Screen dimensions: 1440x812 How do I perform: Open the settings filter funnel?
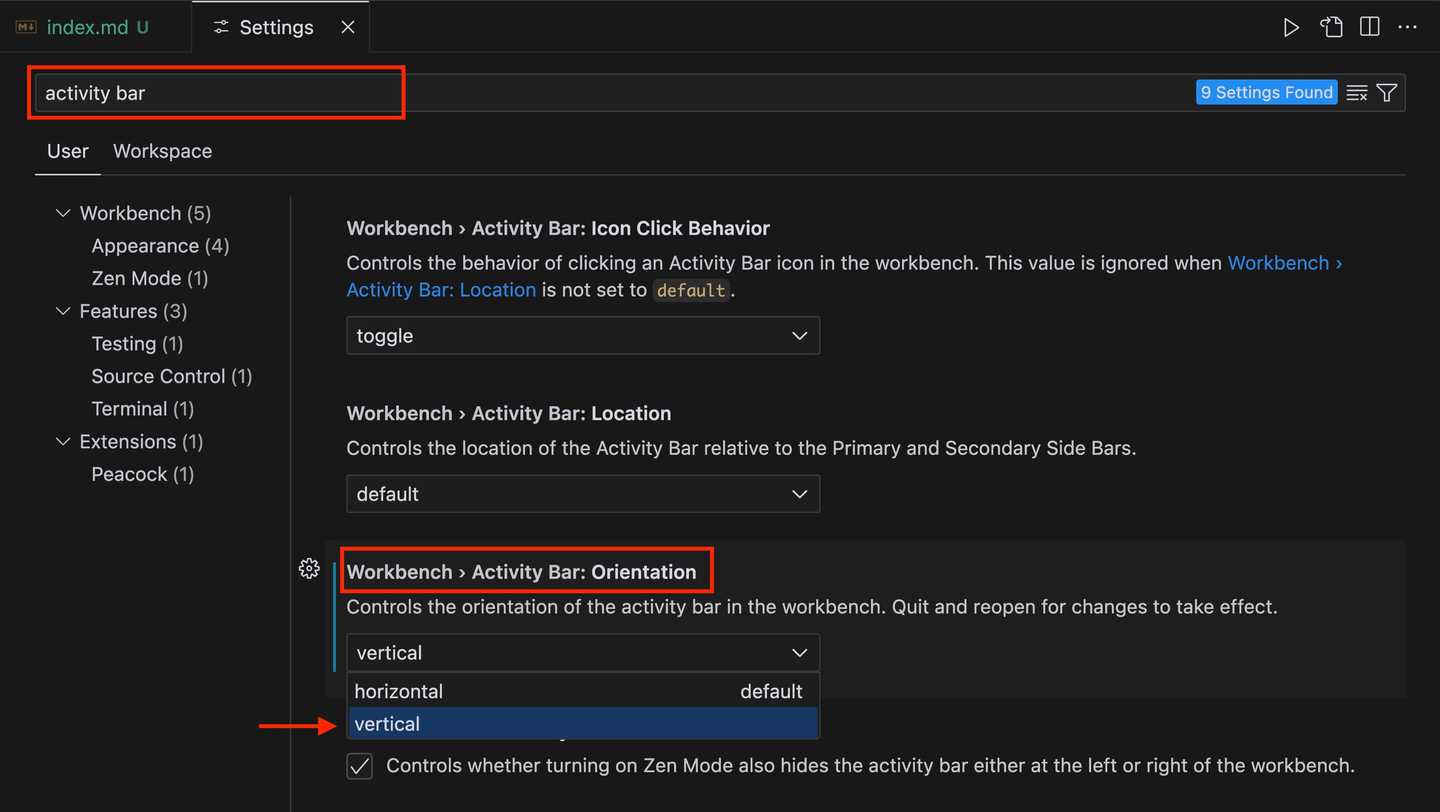(1386, 92)
